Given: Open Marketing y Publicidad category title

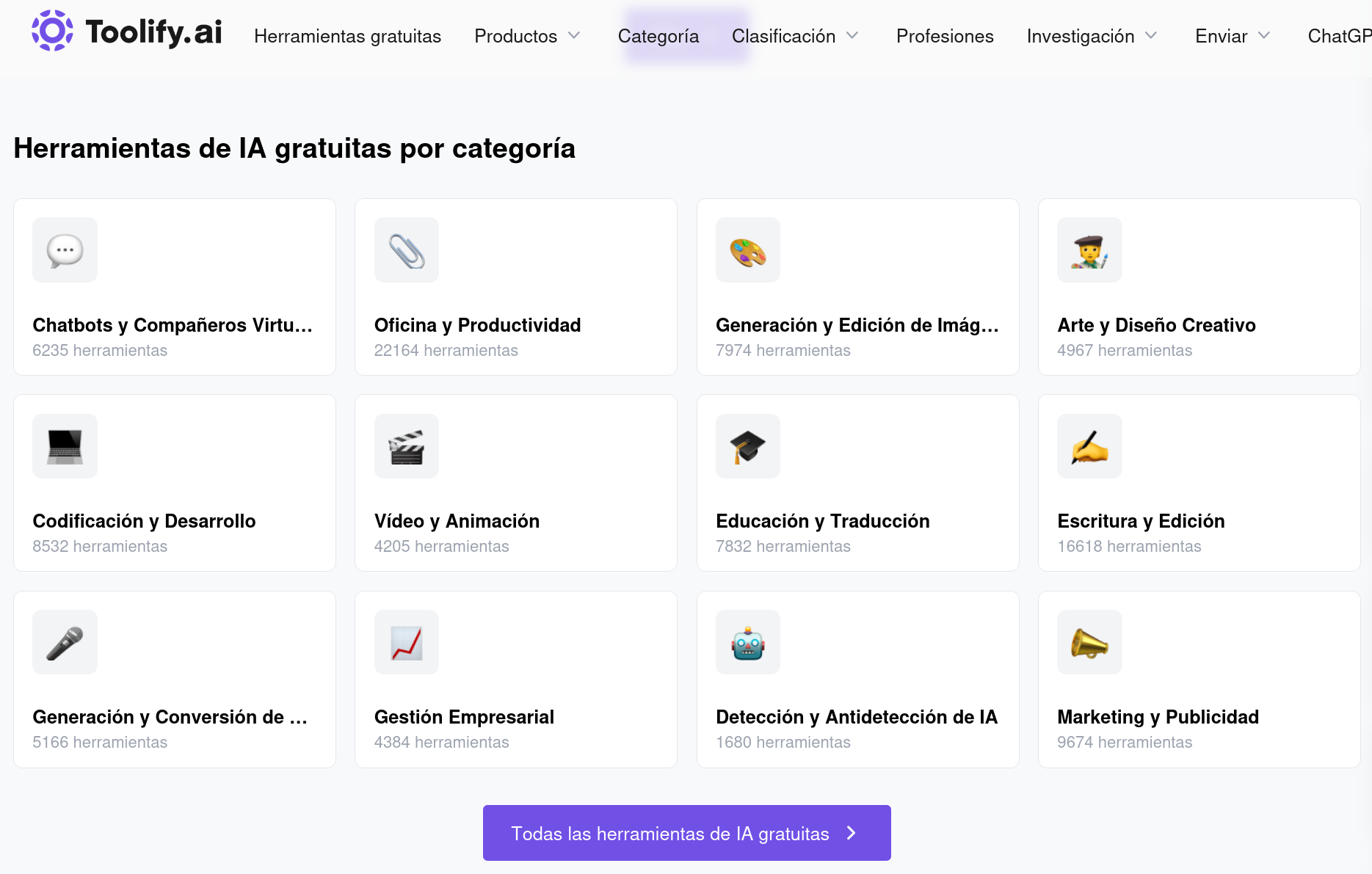Looking at the screenshot, I should pyautogui.click(x=1158, y=717).
